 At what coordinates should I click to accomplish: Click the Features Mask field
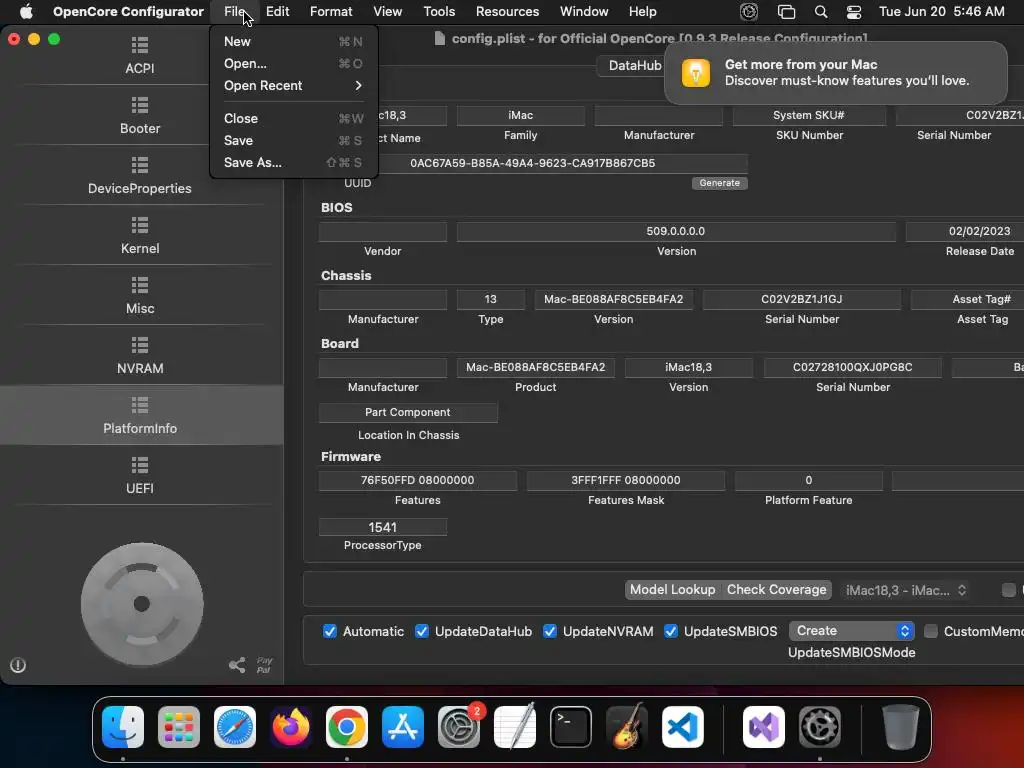(626, 480)
